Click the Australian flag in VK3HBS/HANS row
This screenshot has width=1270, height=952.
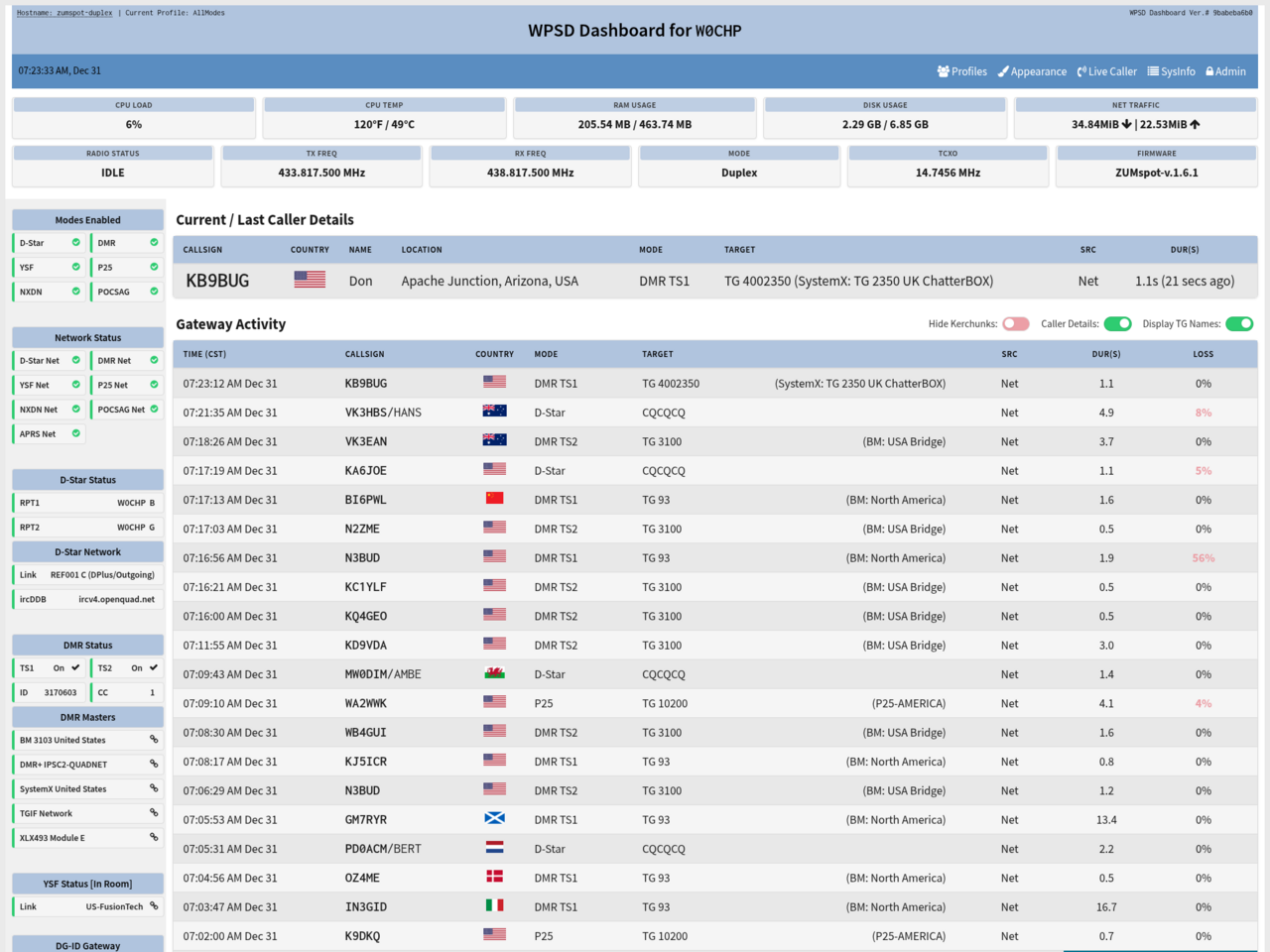coord(494,411)
